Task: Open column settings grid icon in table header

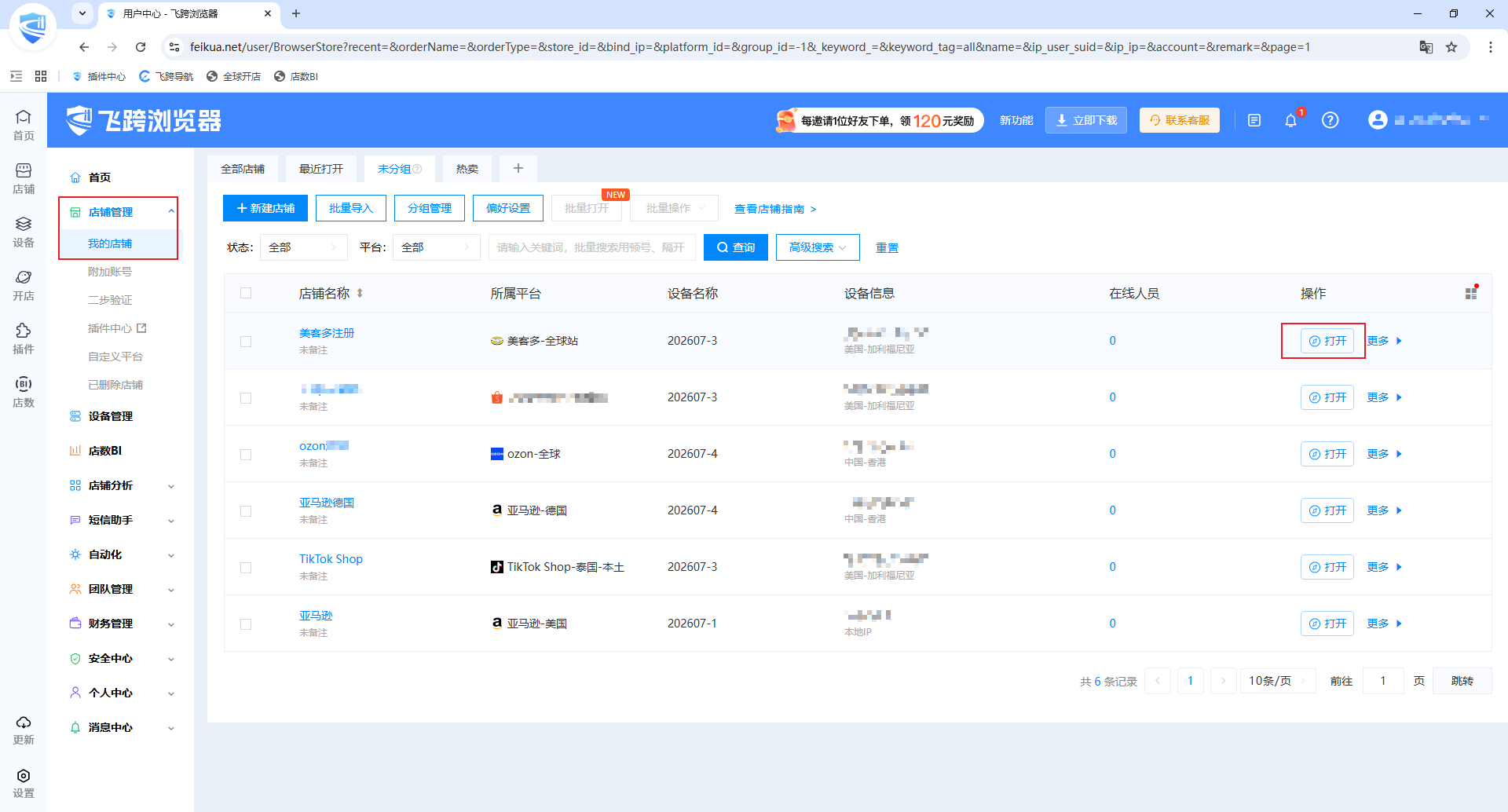Action: 1471,293
